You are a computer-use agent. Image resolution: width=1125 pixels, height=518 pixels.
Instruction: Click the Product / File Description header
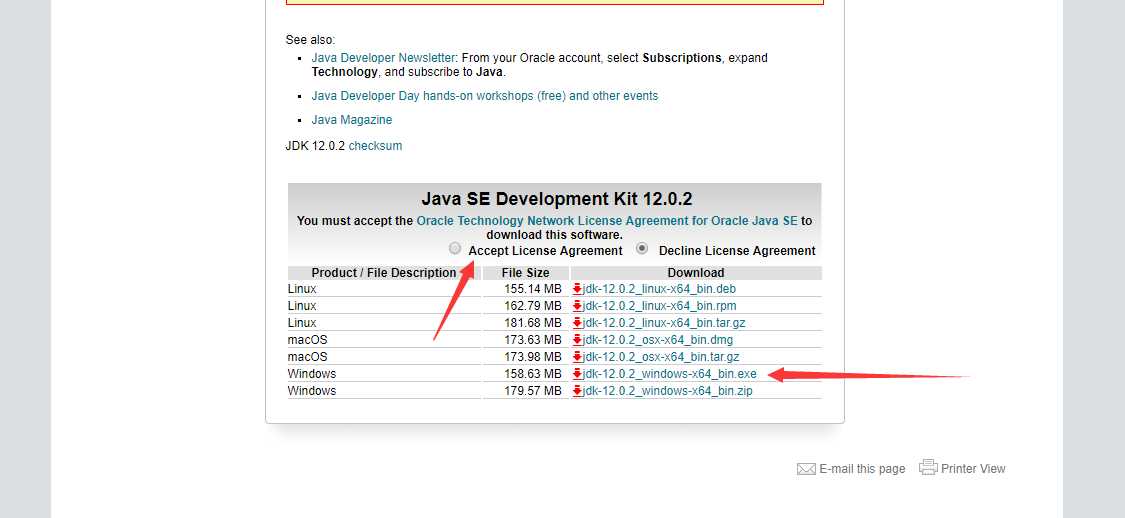384,273
